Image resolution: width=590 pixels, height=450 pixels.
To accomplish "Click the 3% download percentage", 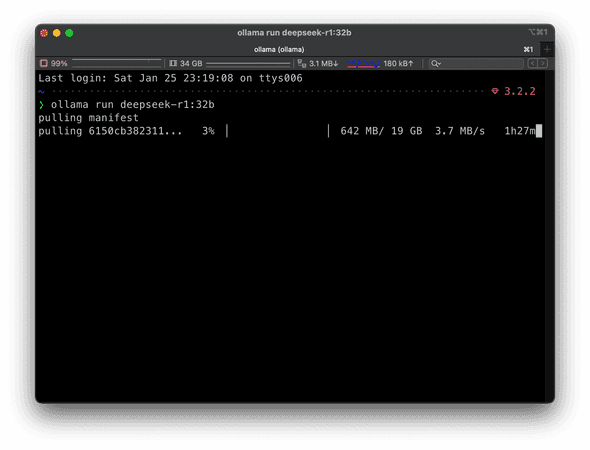I will click(208, 131).
